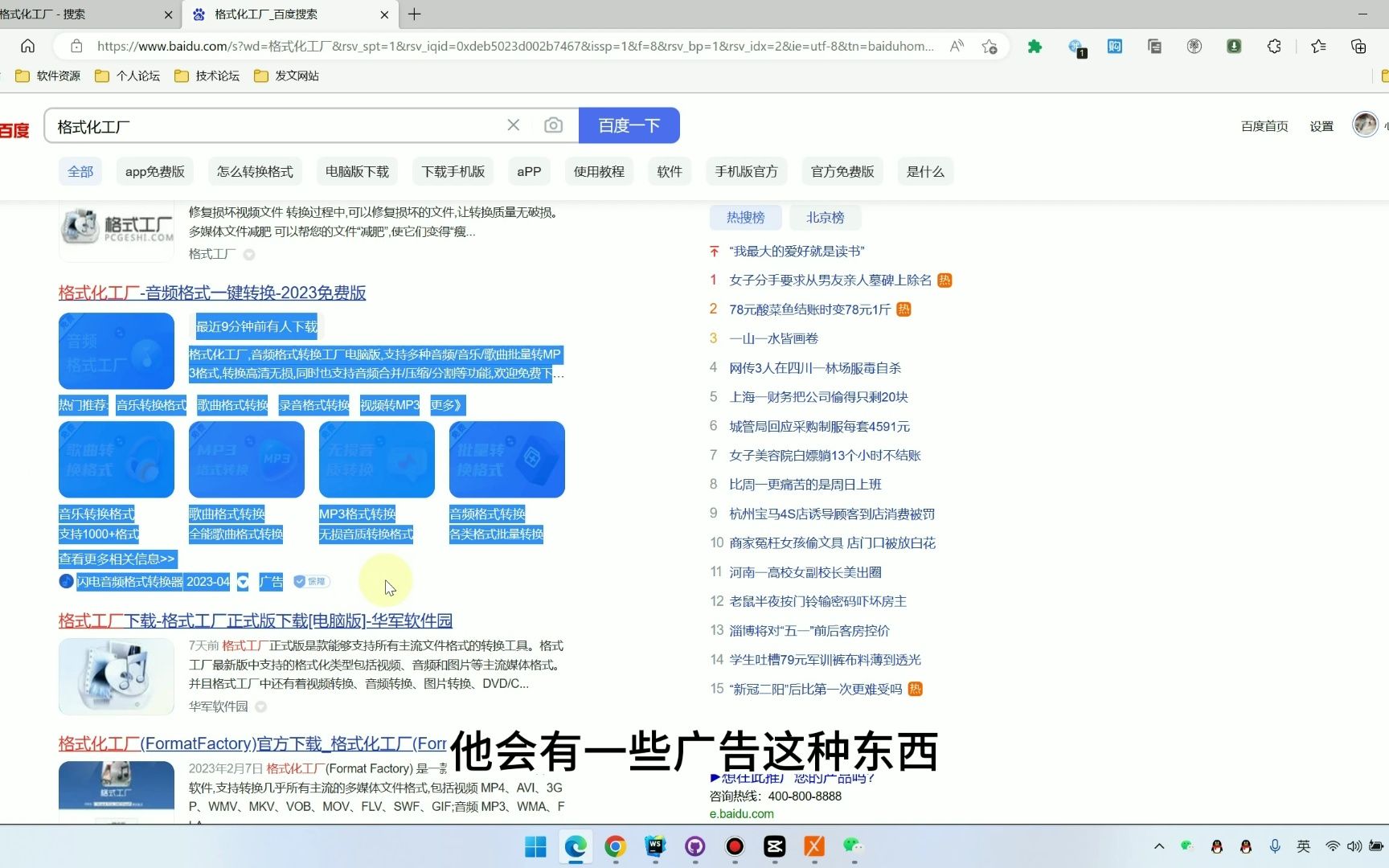1389x868 pixels.
Task: Expand the arrow next to 华军软件园 source
Action: point(260,707)
